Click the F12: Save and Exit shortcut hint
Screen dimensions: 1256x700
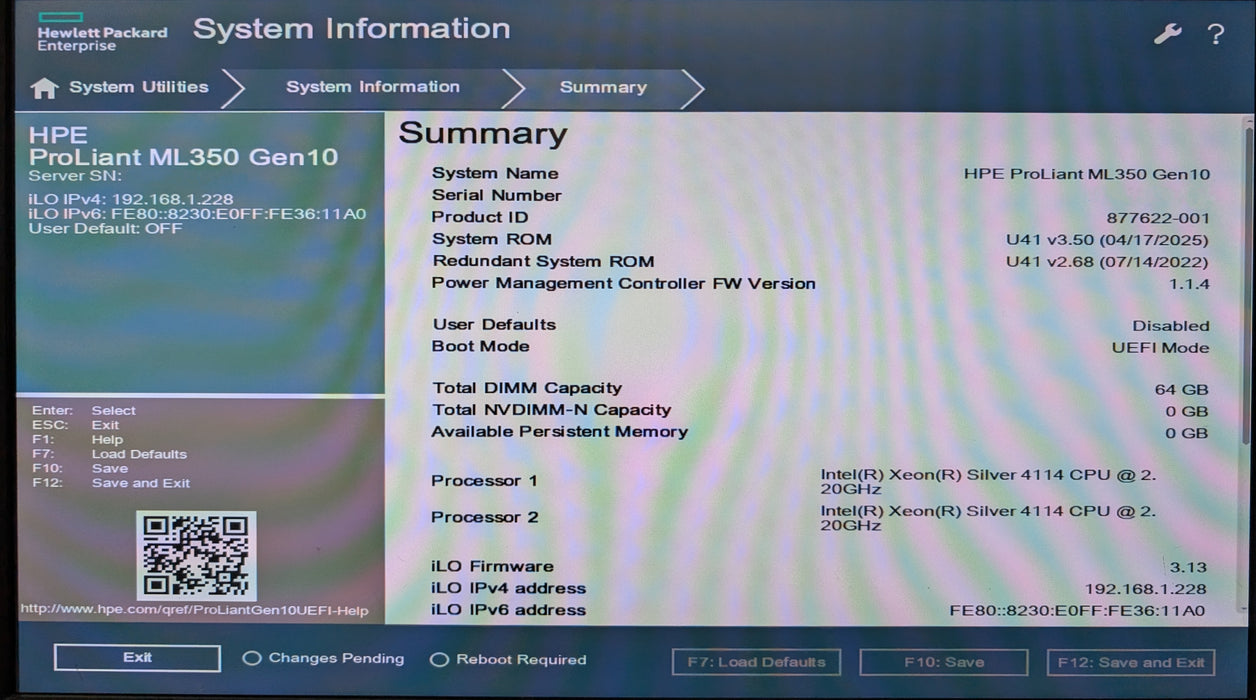110,483
